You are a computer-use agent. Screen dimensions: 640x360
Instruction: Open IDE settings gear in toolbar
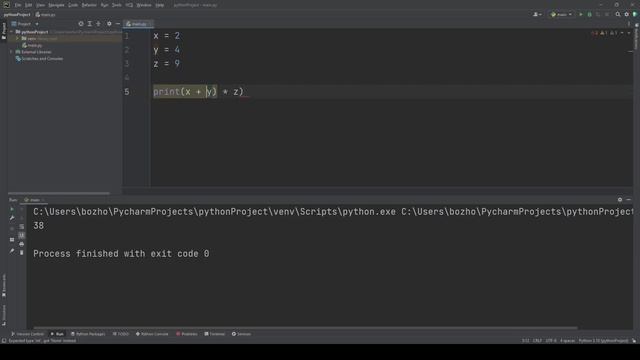tap(627, 15)
